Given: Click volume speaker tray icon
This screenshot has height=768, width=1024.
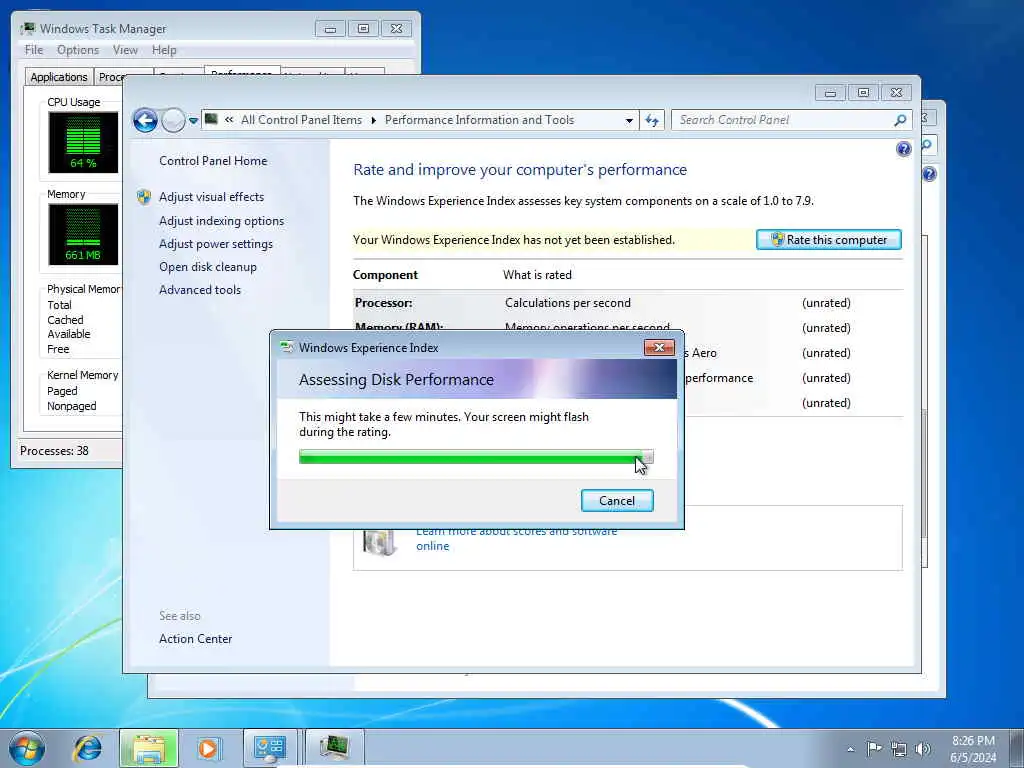Looking at the screenshot, I should click(923, 750).
